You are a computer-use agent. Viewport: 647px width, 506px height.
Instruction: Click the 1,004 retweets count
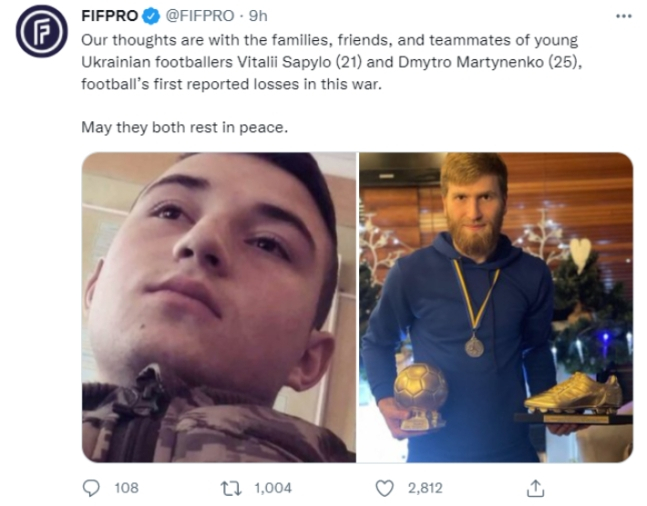pyautogui.click(x=273, y=488)
